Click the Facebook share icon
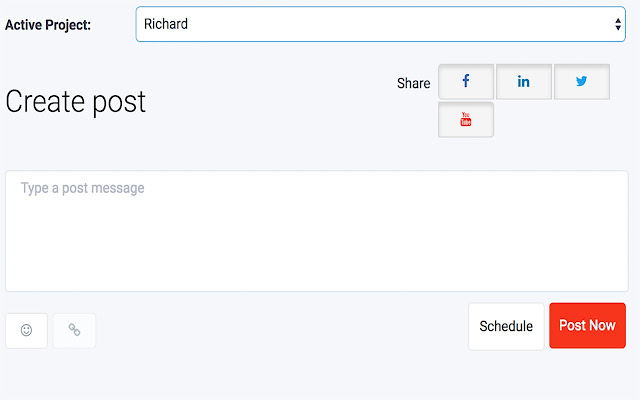This screenshot has width=640, height=400. click(466, 82)
